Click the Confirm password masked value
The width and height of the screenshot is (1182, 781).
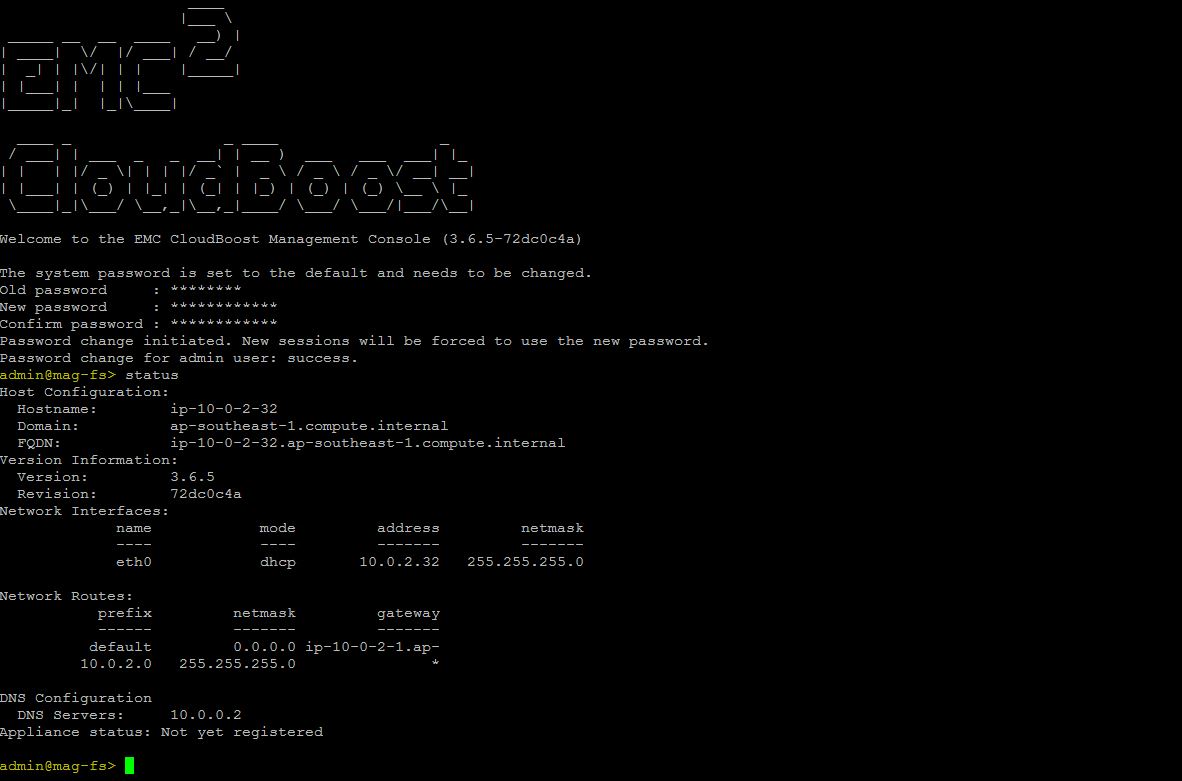pos(223,323)
